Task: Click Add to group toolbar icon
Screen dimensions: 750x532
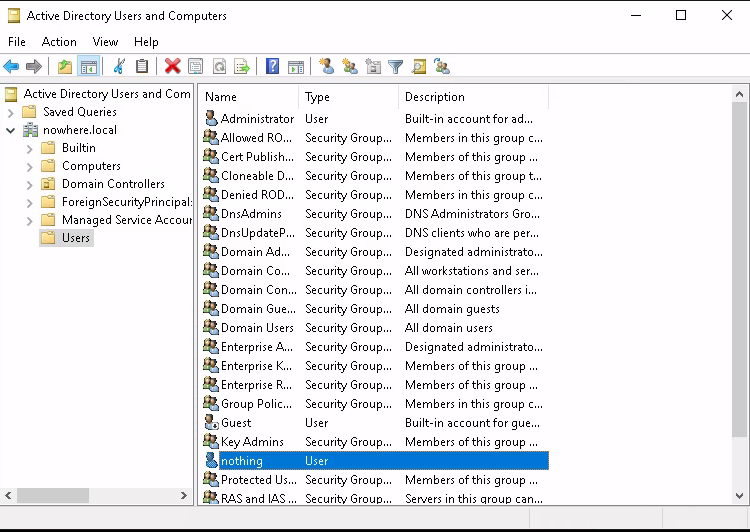Action: coord(442,66)
